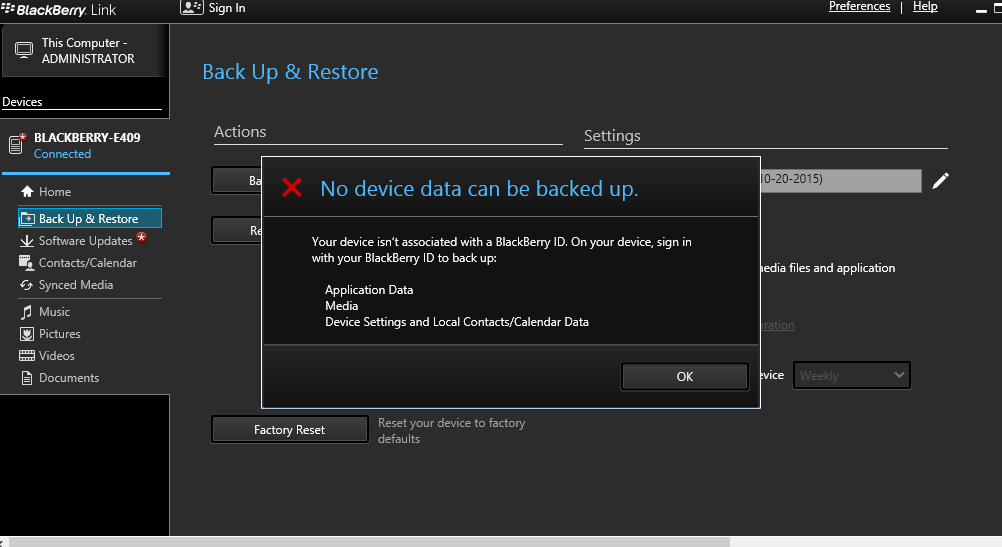
Task: Click the Connected status text
Action: pyautogui.click(x=62, y=154)
